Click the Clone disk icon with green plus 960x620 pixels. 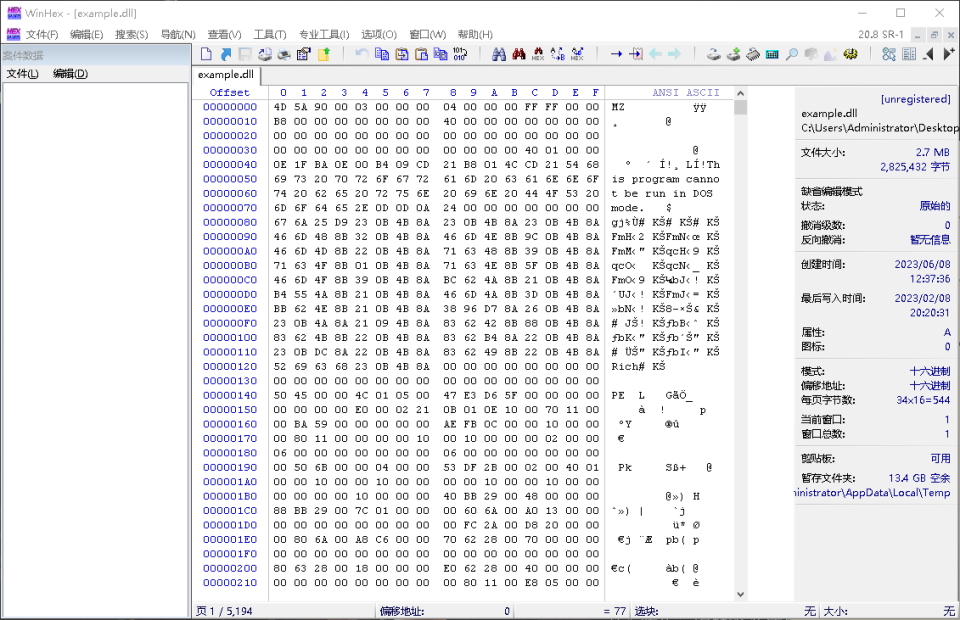(733, 54)
